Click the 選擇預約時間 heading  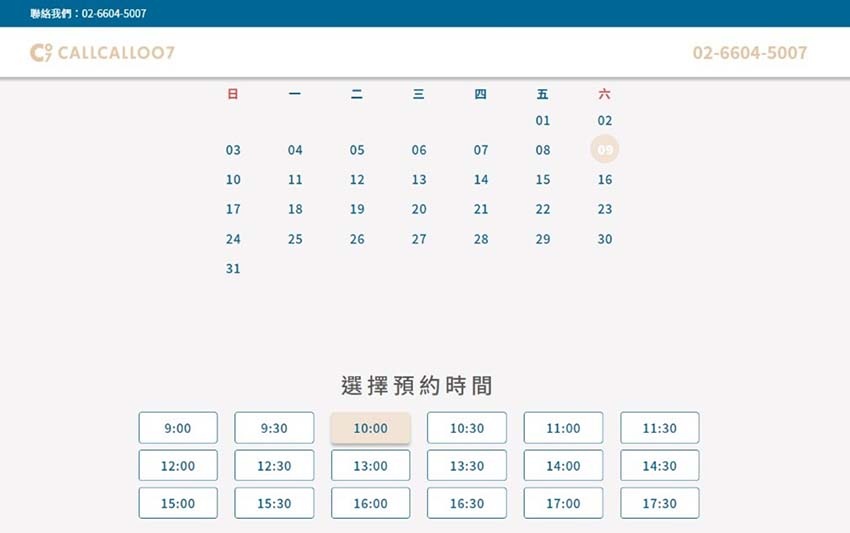pos(417,386)
